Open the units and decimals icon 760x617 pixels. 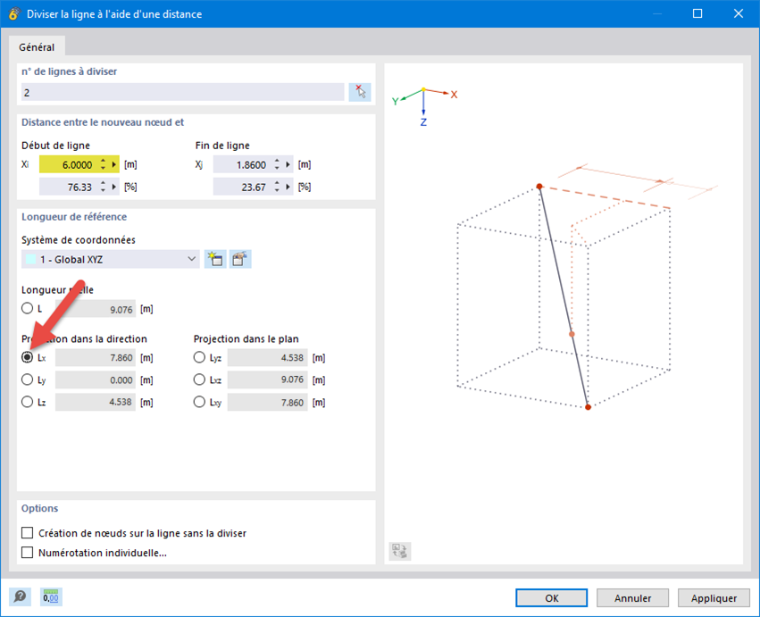coord(50,597)
